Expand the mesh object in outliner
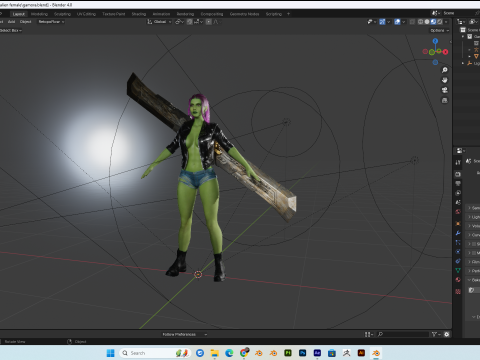This screenshot has height=360, width=480. click(x=469, y=56)
